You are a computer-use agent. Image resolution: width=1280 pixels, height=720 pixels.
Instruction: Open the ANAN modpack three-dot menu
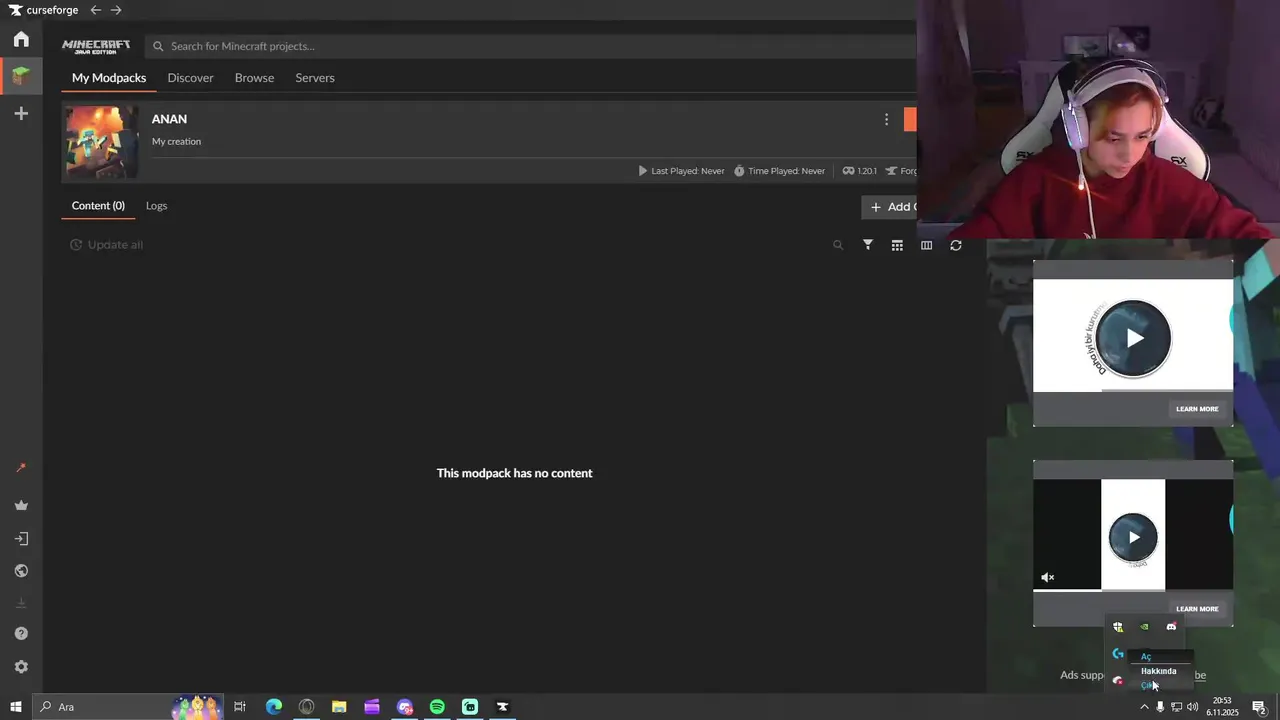click(x=886, y=120)
